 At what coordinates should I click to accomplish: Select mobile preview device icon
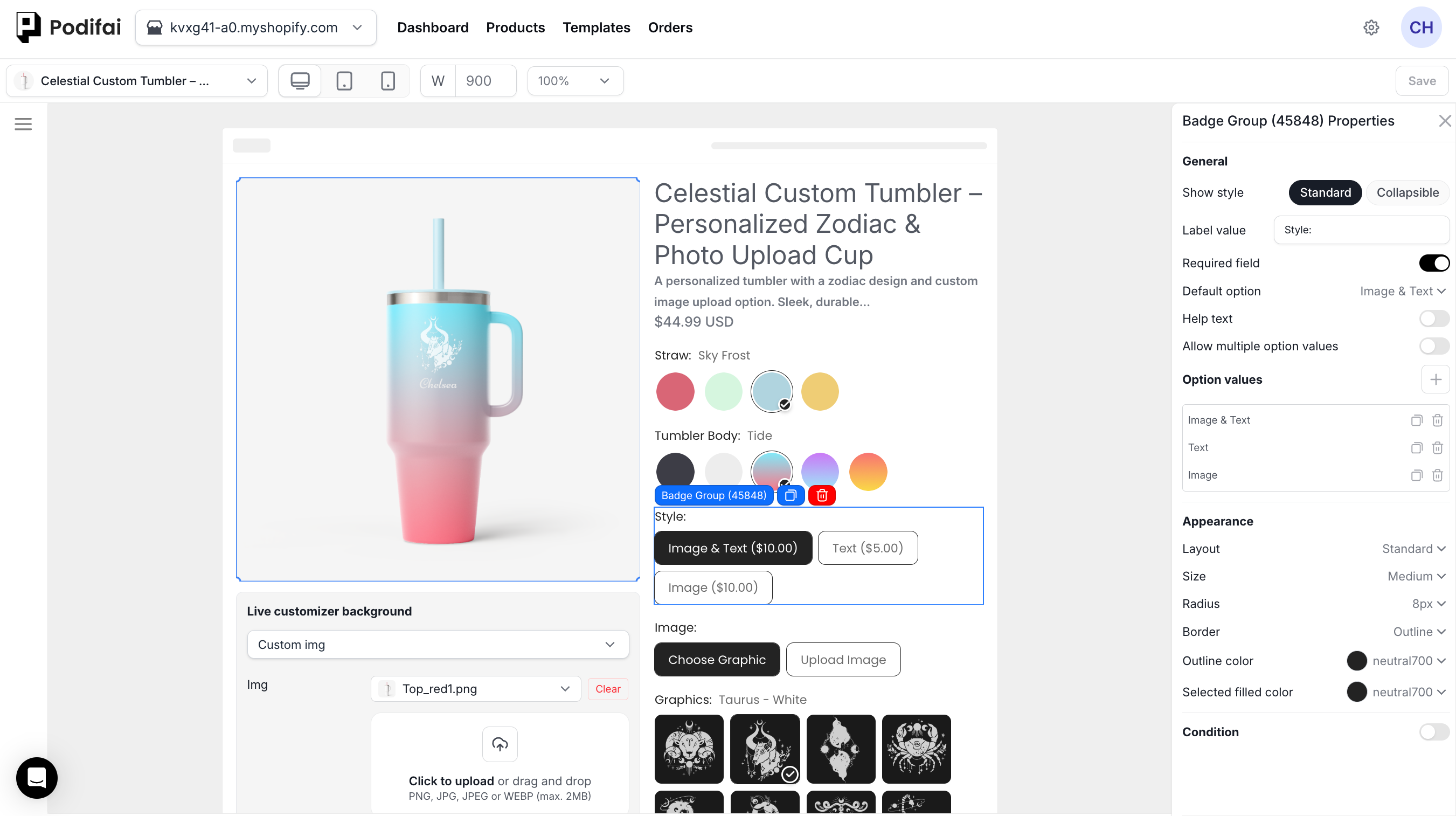pos(388,81)
